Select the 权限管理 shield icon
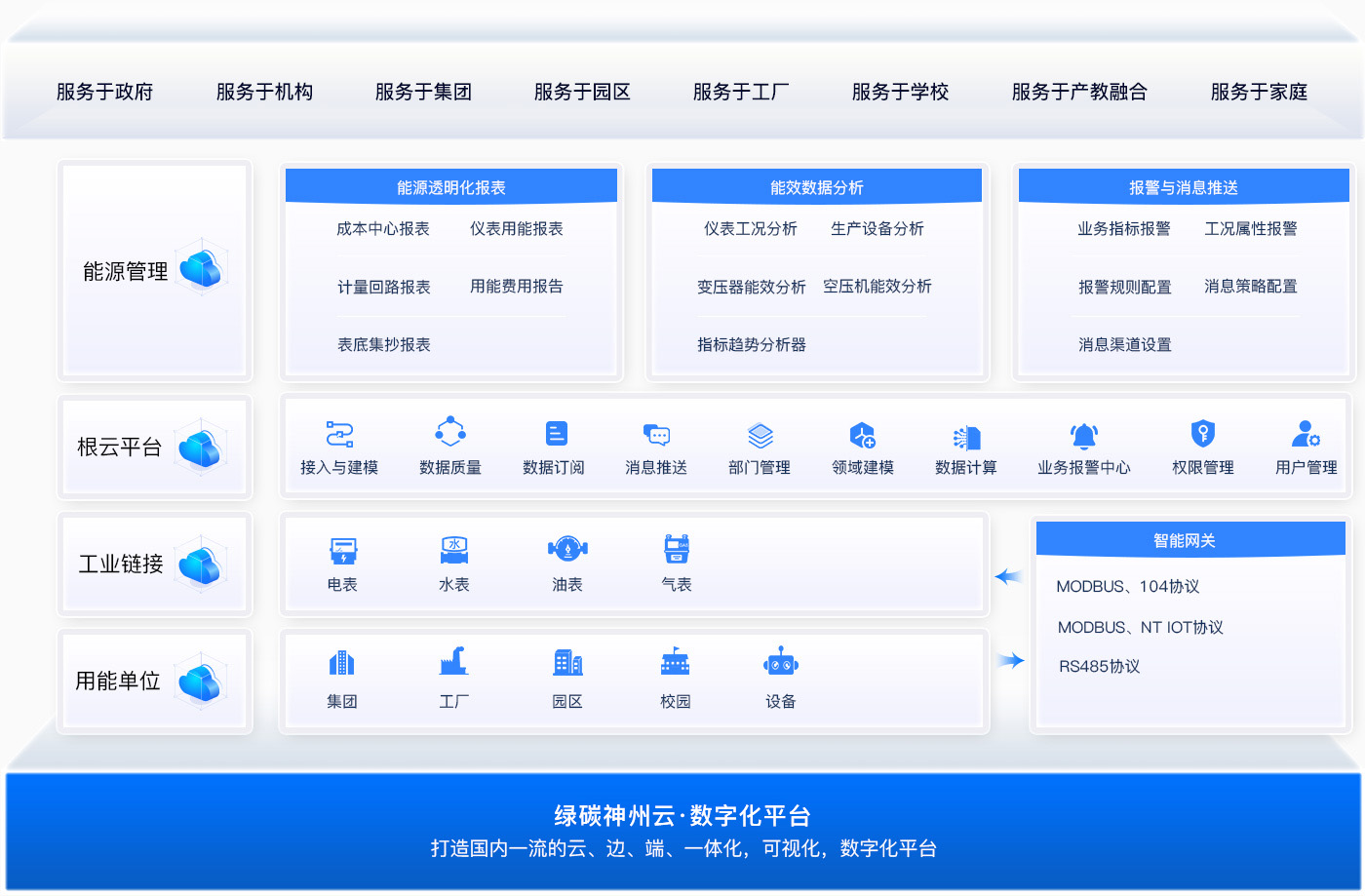1365x896 pixels. [x=1203, y=433]
